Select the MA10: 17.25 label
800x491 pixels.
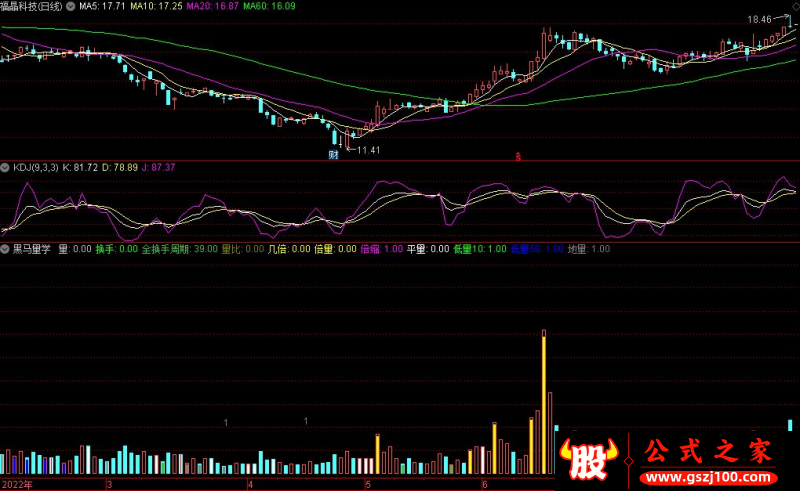[156, 6]
